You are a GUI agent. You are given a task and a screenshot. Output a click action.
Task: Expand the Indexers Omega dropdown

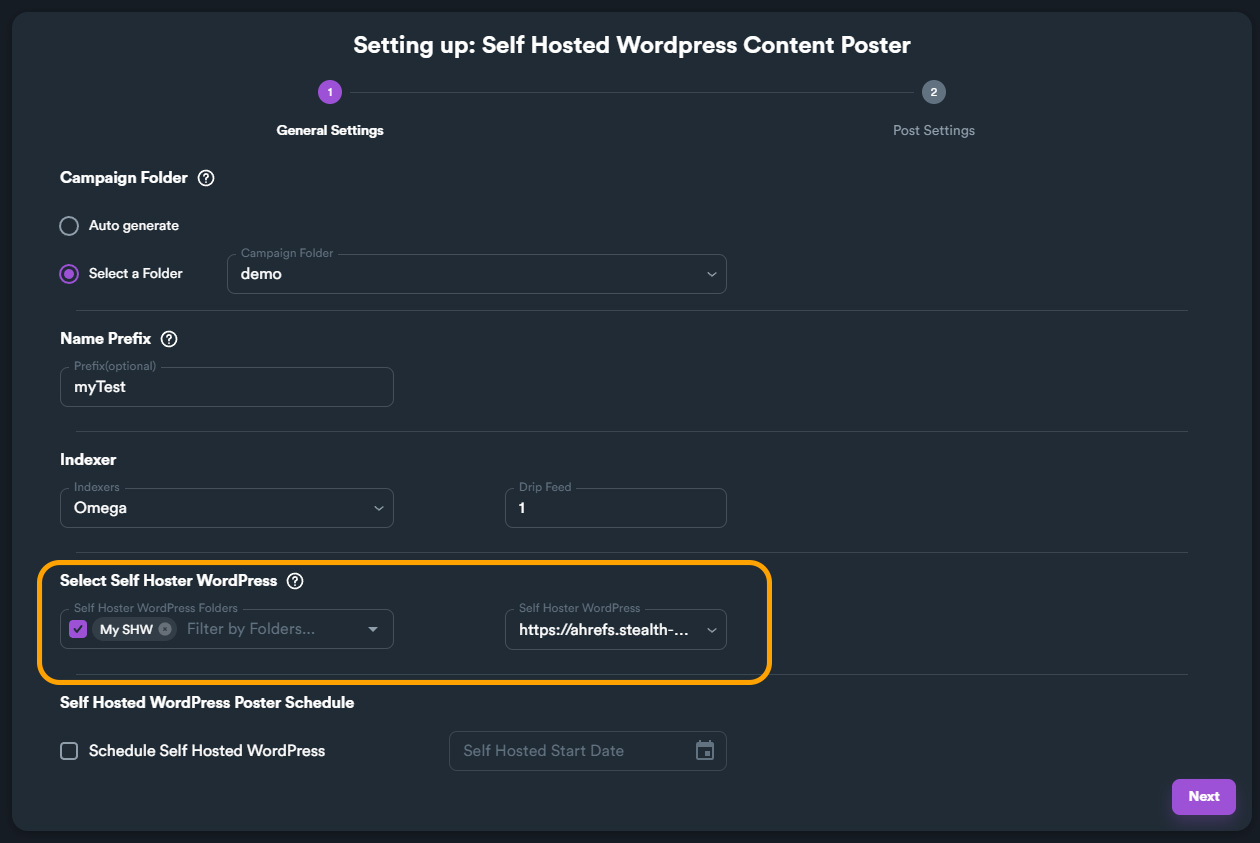[227, 508]
